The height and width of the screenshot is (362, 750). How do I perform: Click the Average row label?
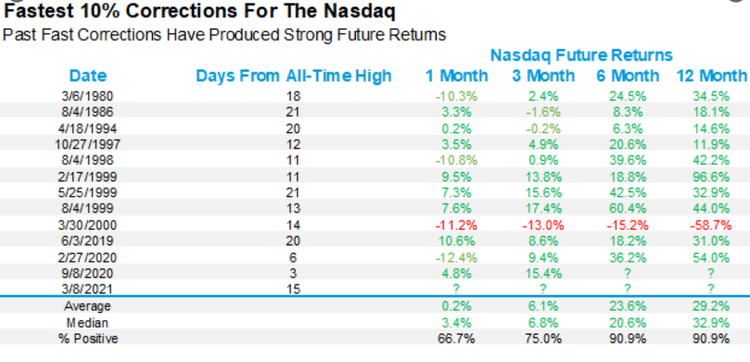tap(88, 306)
